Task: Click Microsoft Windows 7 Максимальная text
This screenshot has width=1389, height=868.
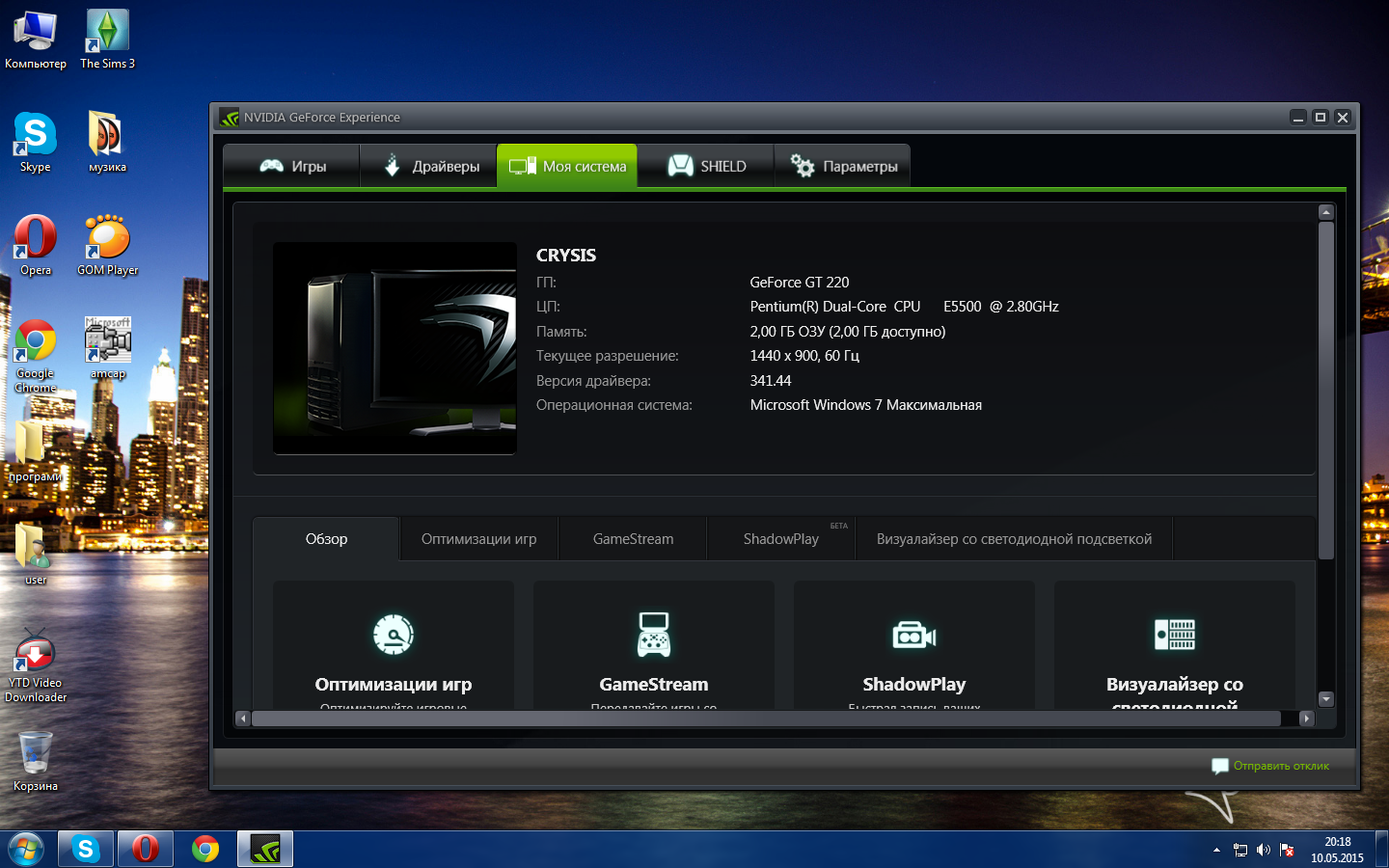Action: coord(866,405)
